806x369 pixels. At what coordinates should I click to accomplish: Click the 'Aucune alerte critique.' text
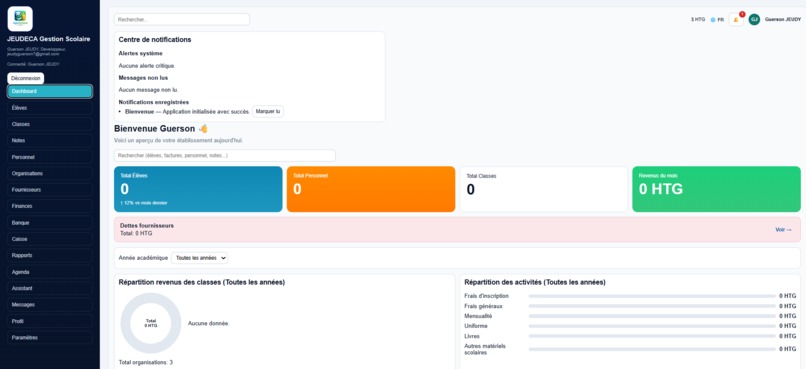click(x=147, y=66)
